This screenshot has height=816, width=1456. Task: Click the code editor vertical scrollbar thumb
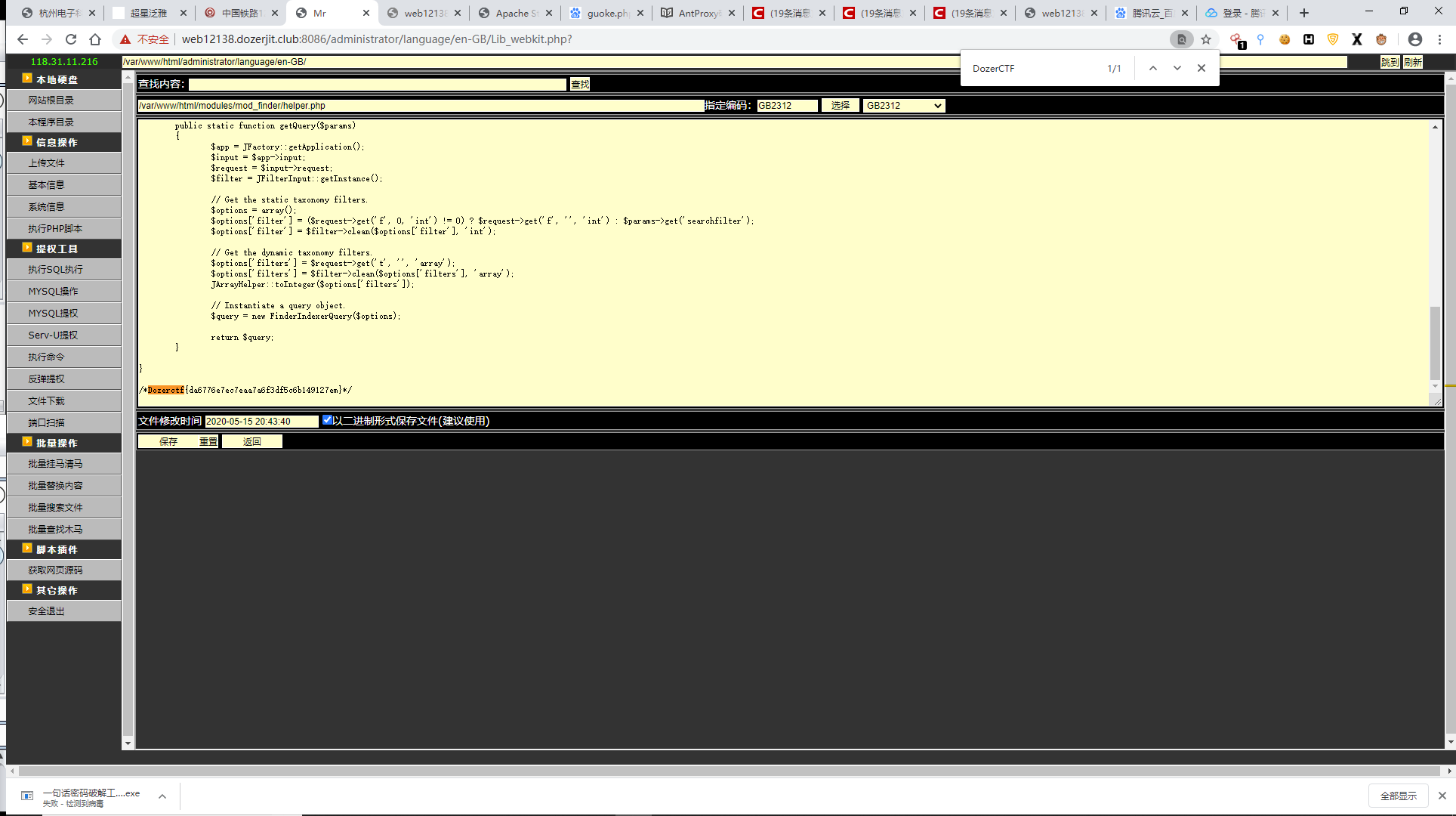coord(1435,344)
